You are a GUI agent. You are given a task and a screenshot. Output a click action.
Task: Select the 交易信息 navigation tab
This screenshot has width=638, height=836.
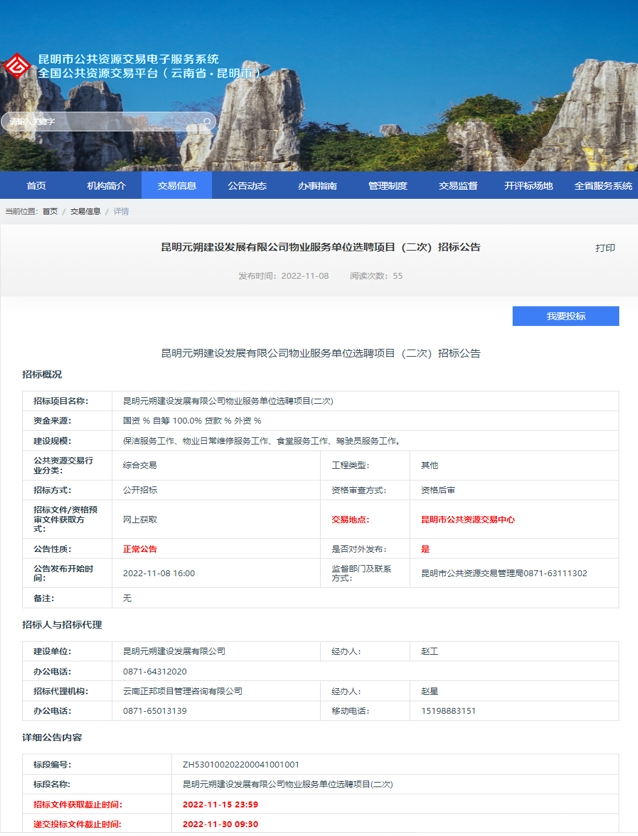pyautogui.click(x=176, y=186)
